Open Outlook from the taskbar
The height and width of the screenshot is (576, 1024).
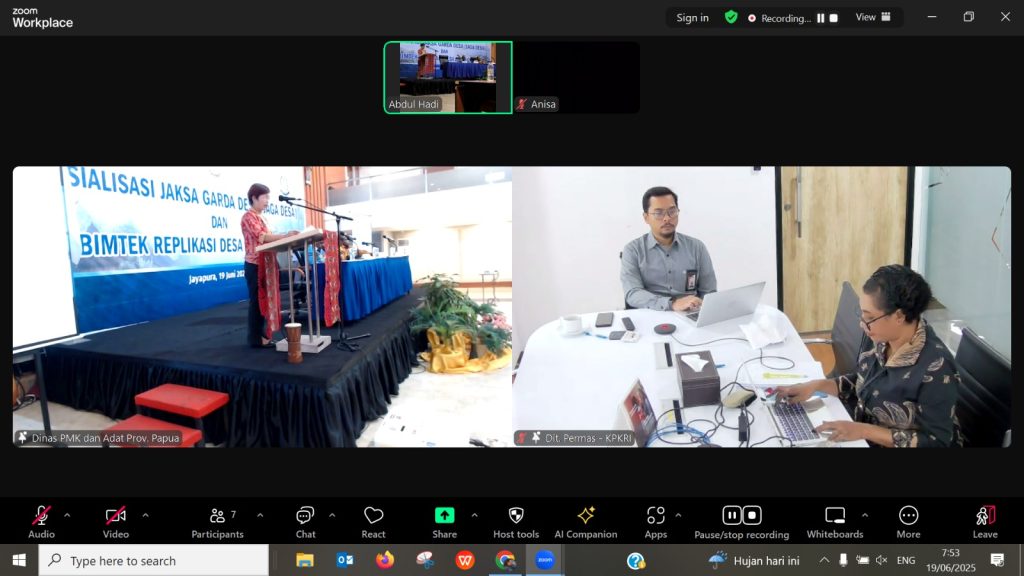point(345,560)
